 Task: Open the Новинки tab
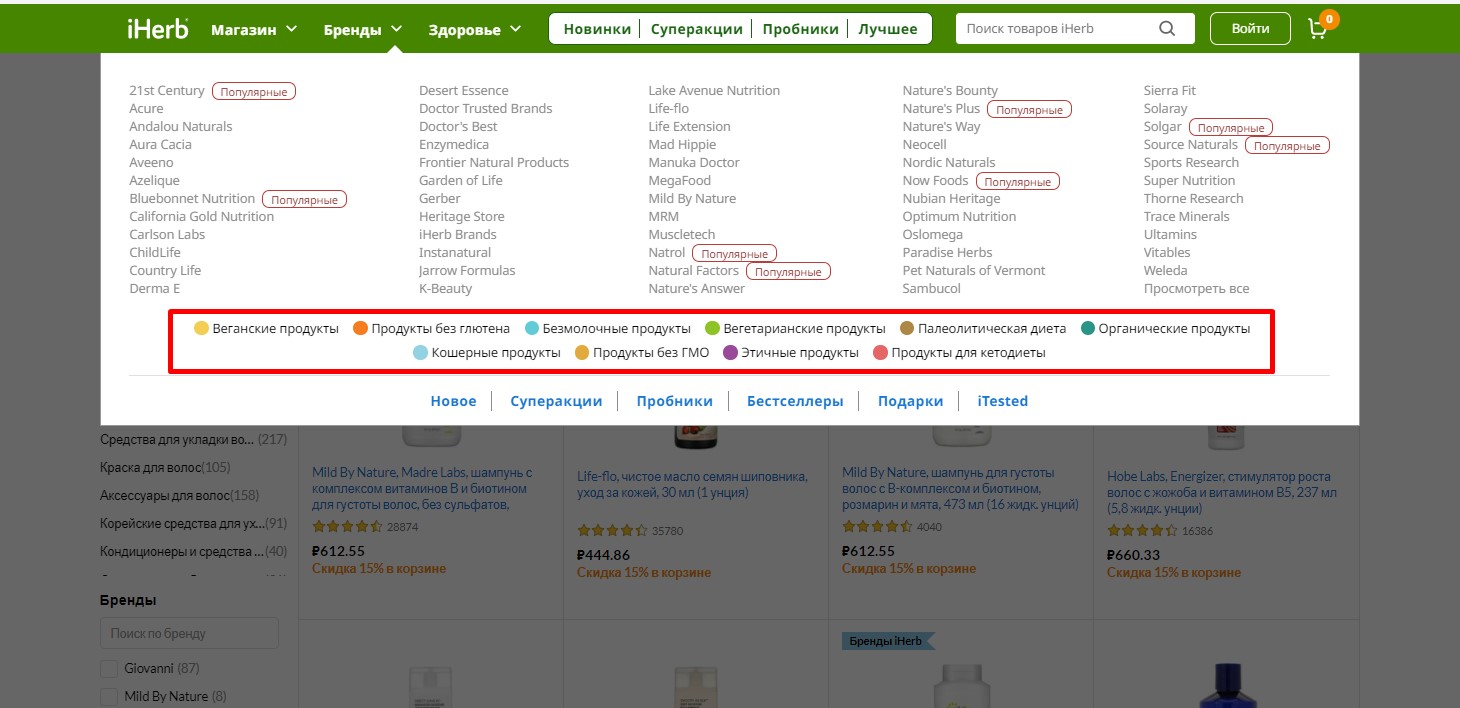coord(597,29)
